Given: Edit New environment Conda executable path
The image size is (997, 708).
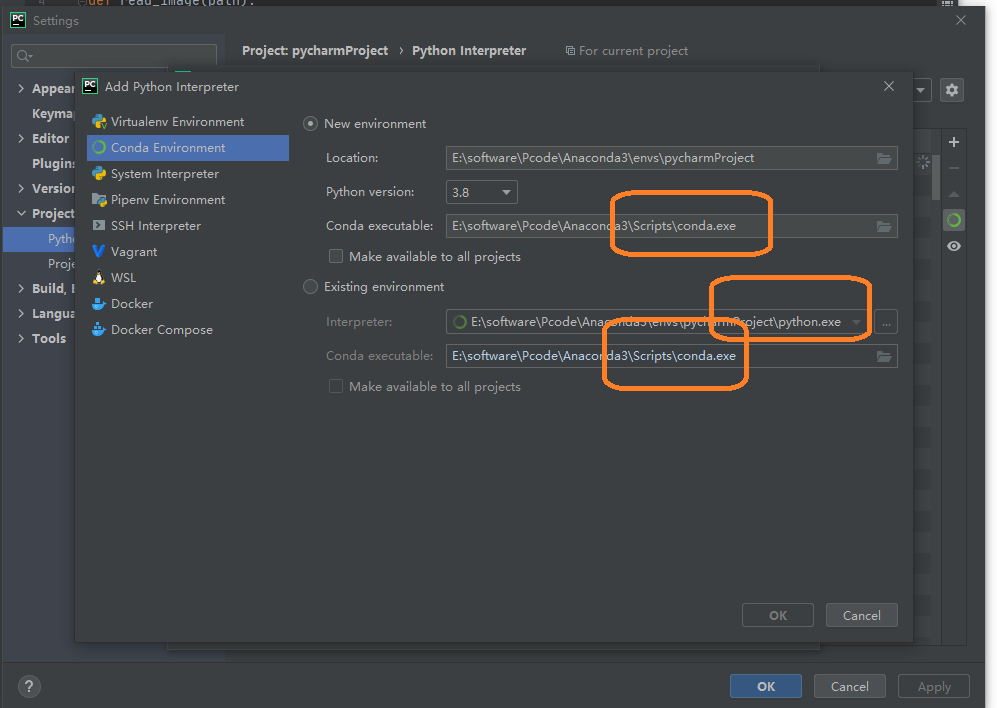Looking at the screenshot, I should point(671,226).
